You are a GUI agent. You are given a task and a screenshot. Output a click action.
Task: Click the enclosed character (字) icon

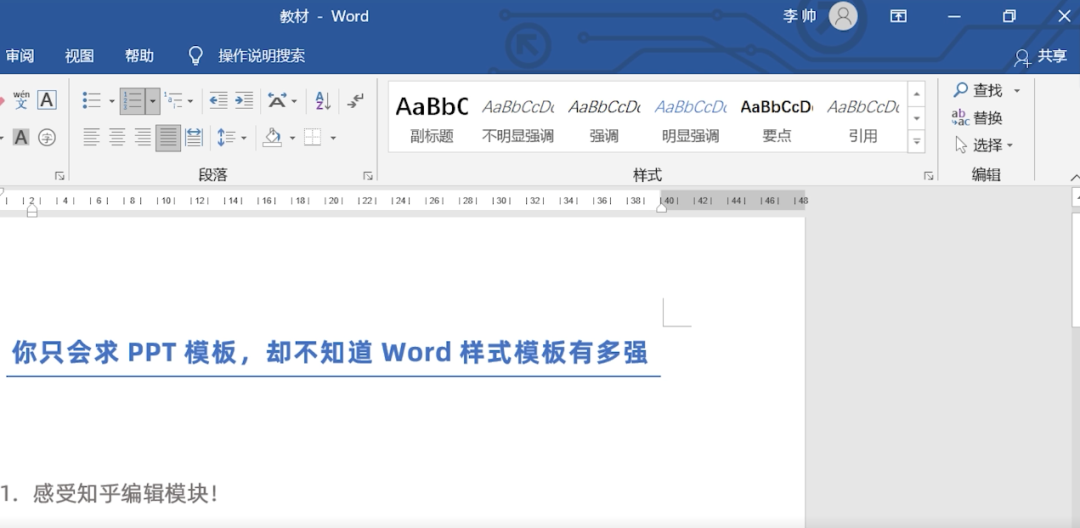coord(46,137)
